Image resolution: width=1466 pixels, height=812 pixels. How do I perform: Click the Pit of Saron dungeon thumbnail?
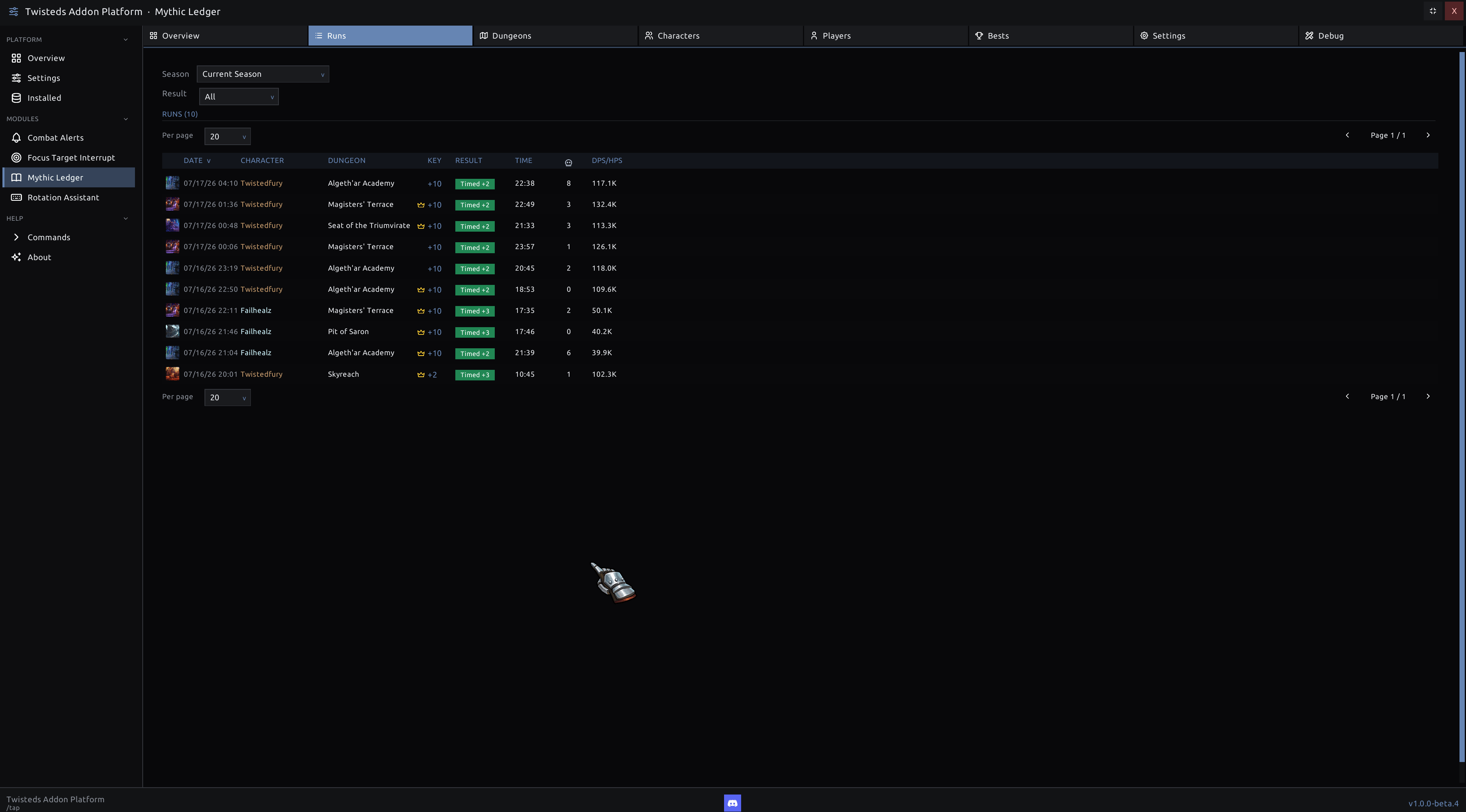(x=172, y=331)
